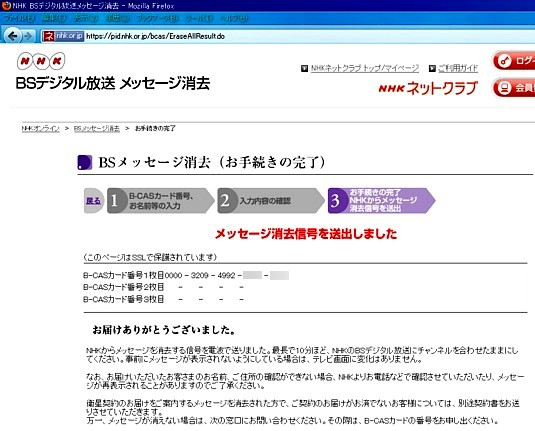
Task: Click the B-CASカード番号3枚目 row
Action: tap(164, 300)
